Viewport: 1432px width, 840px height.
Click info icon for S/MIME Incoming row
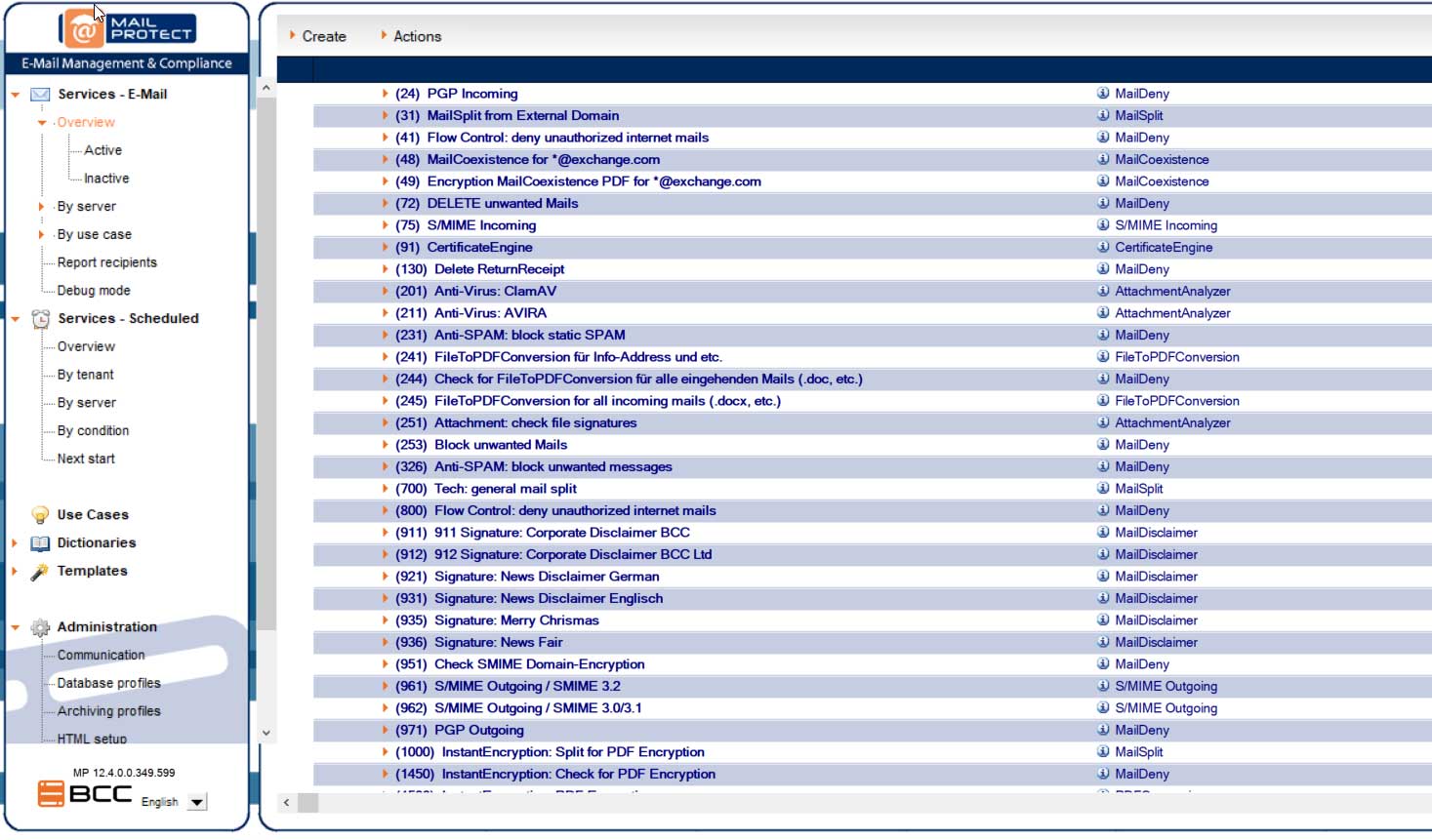[x=1103, y=225]
